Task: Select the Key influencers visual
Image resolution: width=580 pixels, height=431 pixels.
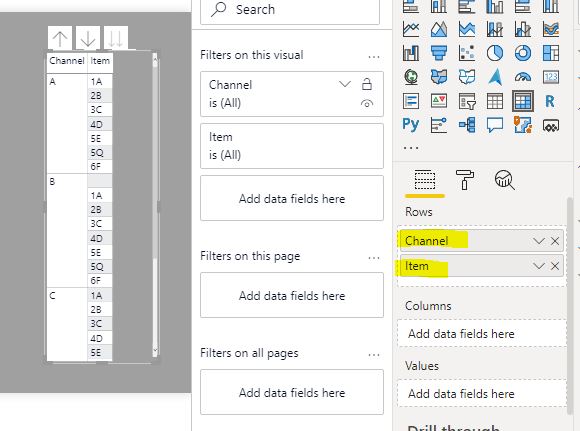Action: tap(439, 125)
